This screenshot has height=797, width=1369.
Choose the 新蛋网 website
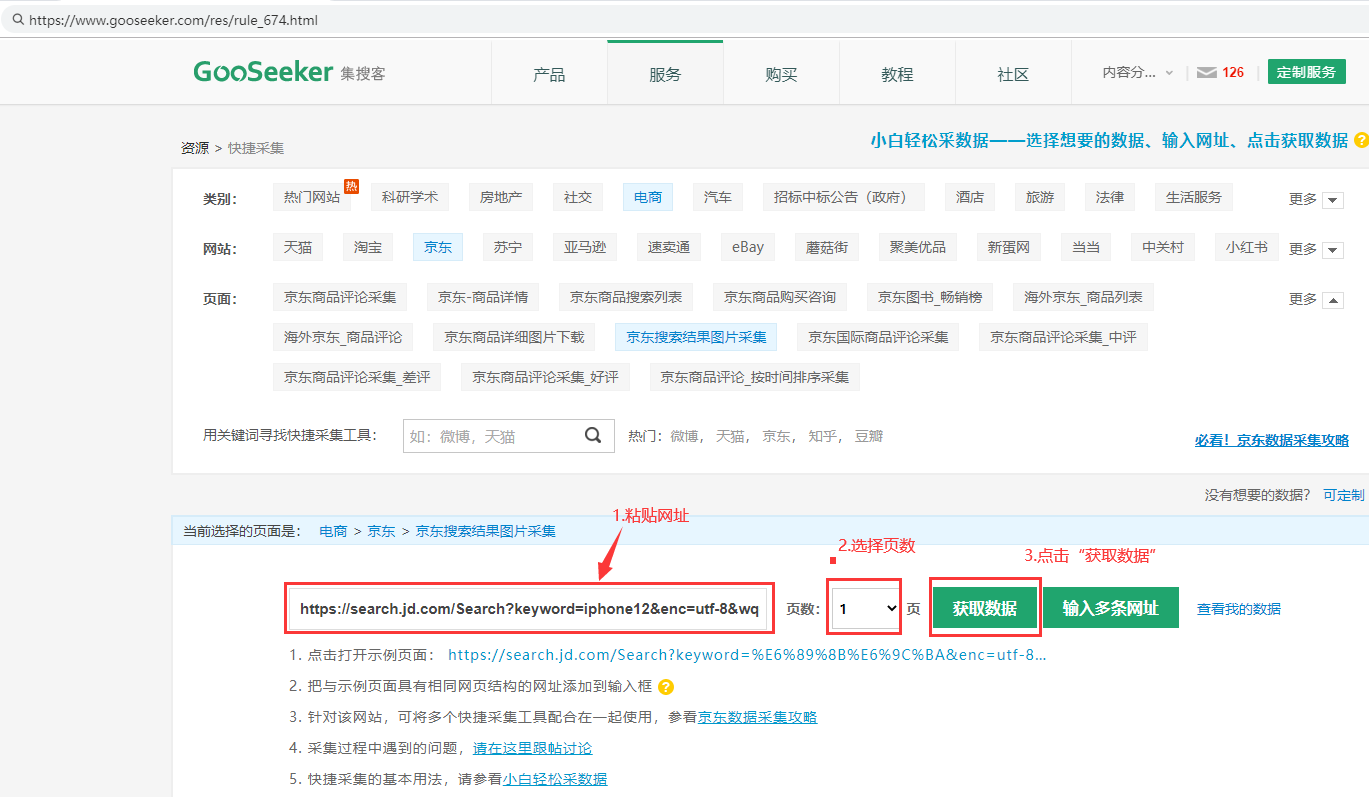pos(1009,247)
